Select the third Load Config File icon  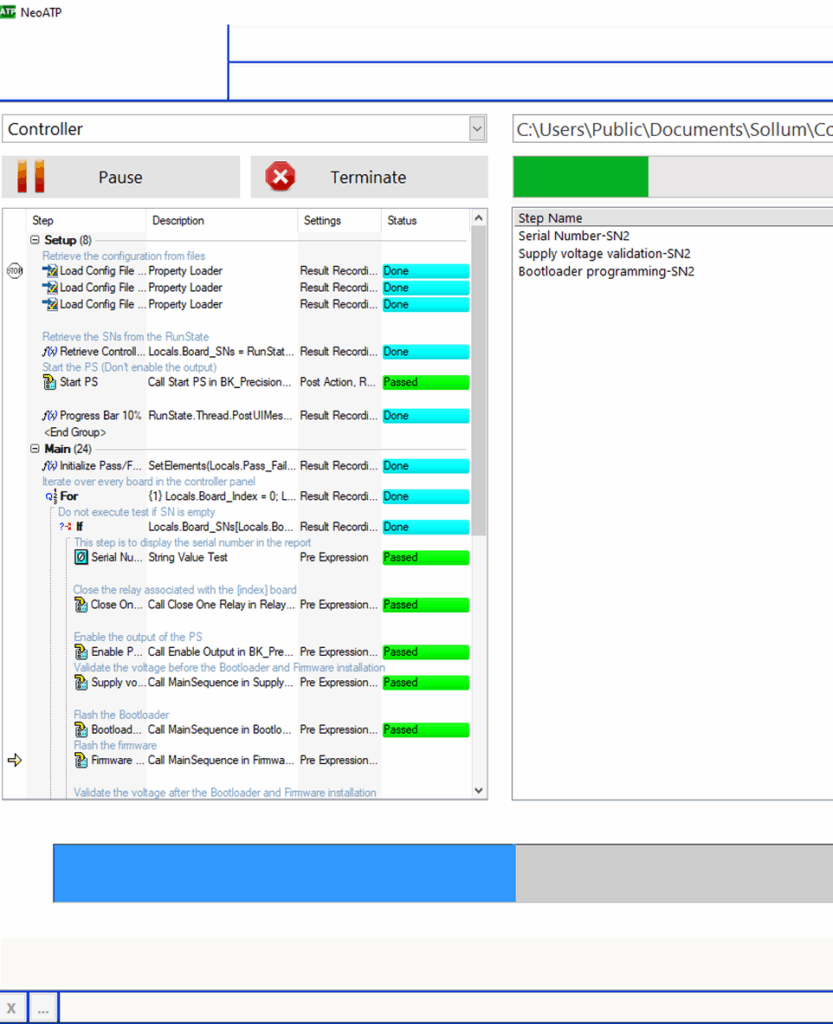point(50,304)
